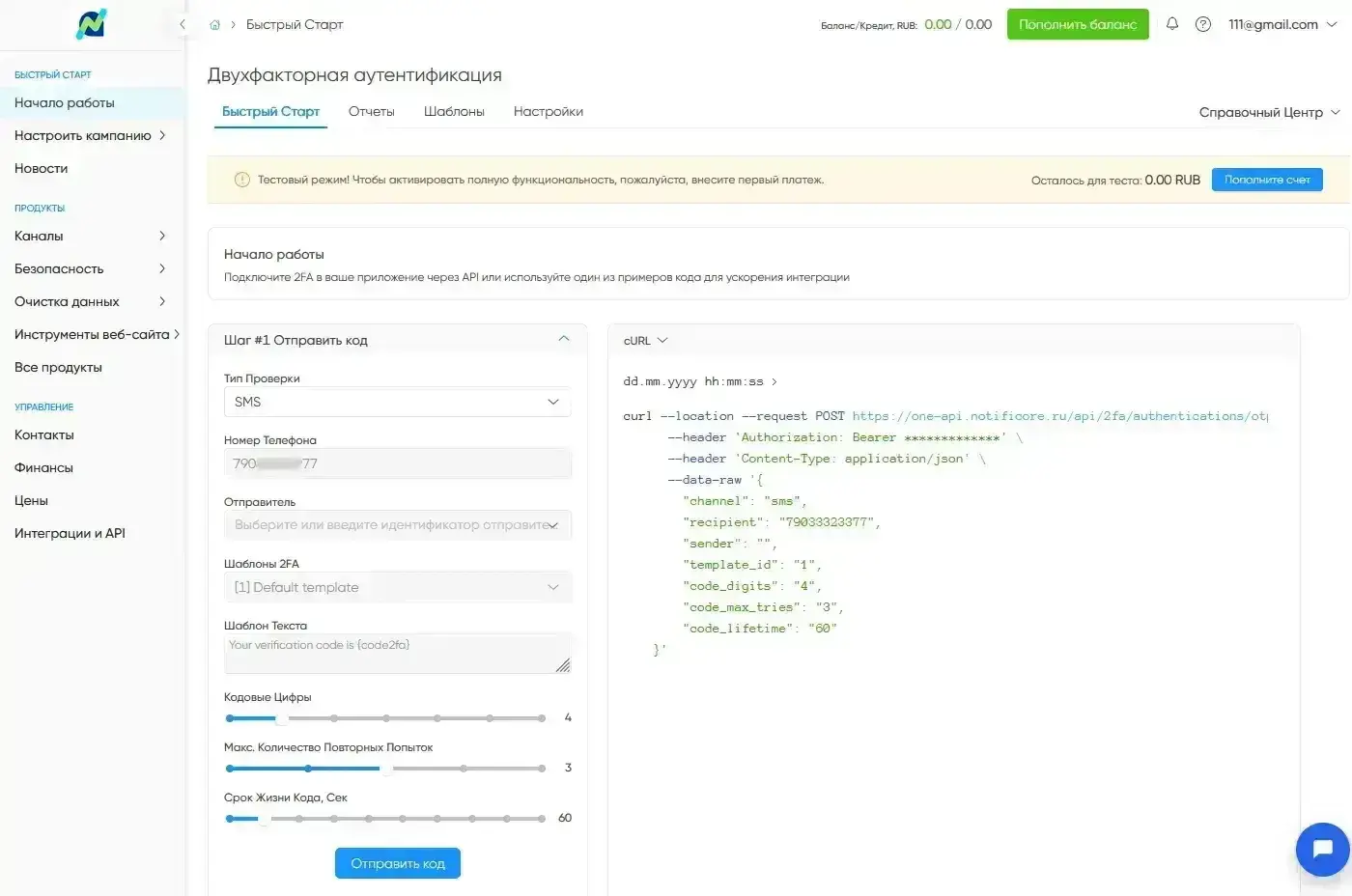The width and height of the screenshot is (1352, 896).
Task: Expand the 111@gmail.com account menu
Action: pyautogui.click(x=1282, y=24)
